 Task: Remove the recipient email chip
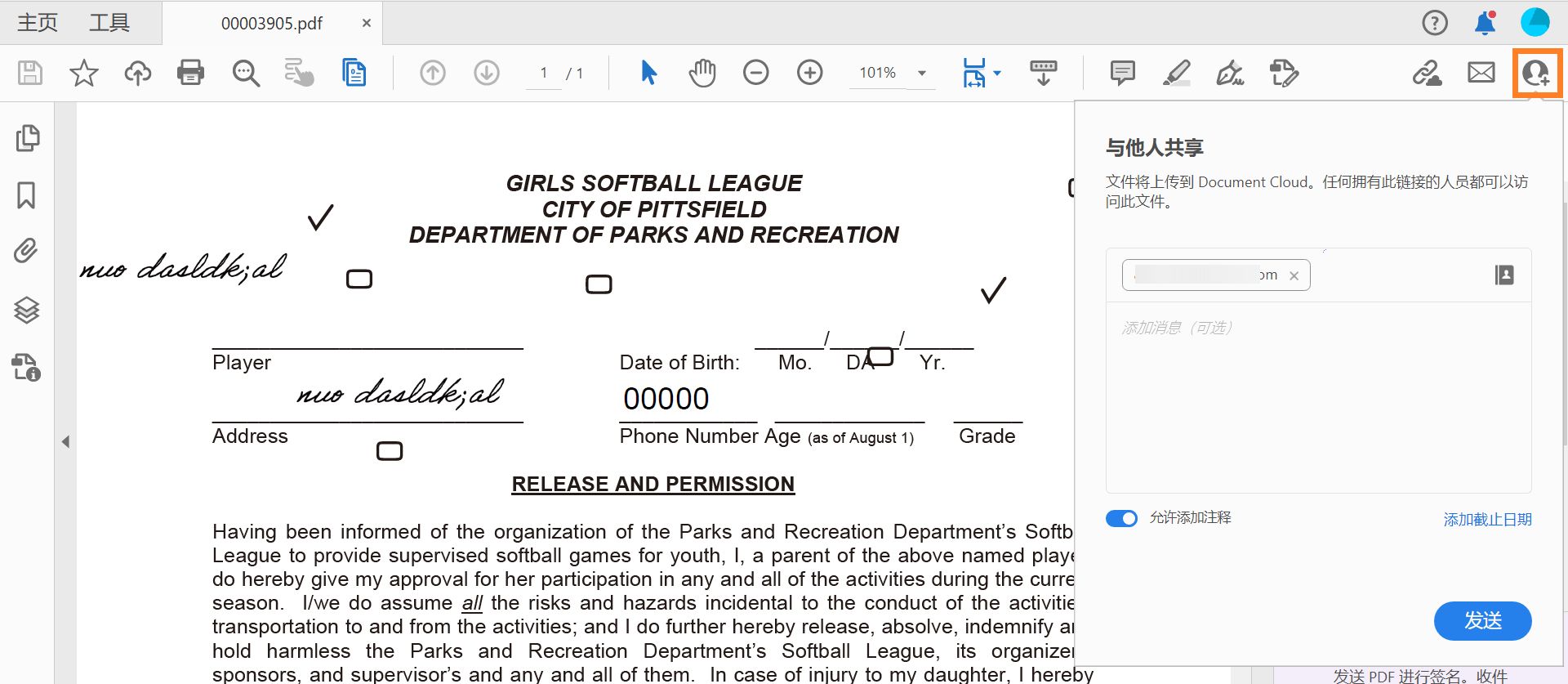click(x=1294, y=276)
